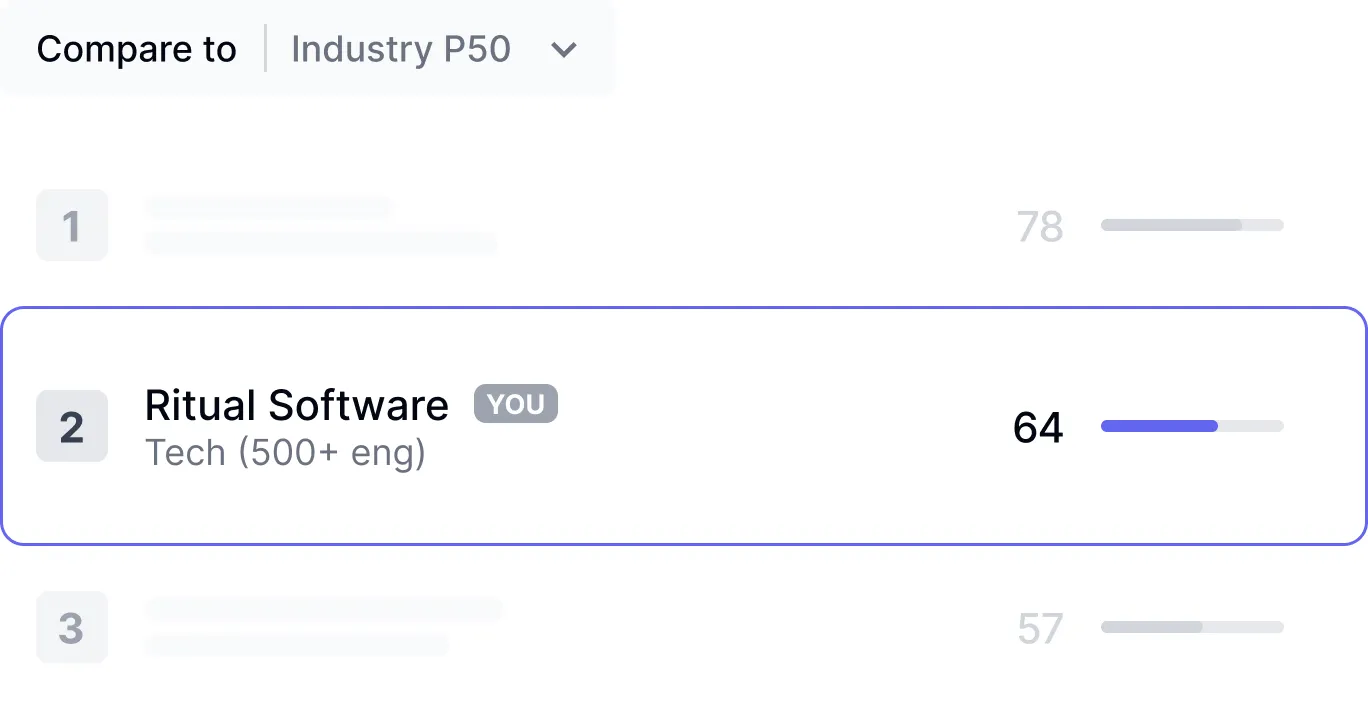The height and width of the screenshot is (708, 1368).
Task: Click the rank 3 number badge
Action: tap(72, 628)
